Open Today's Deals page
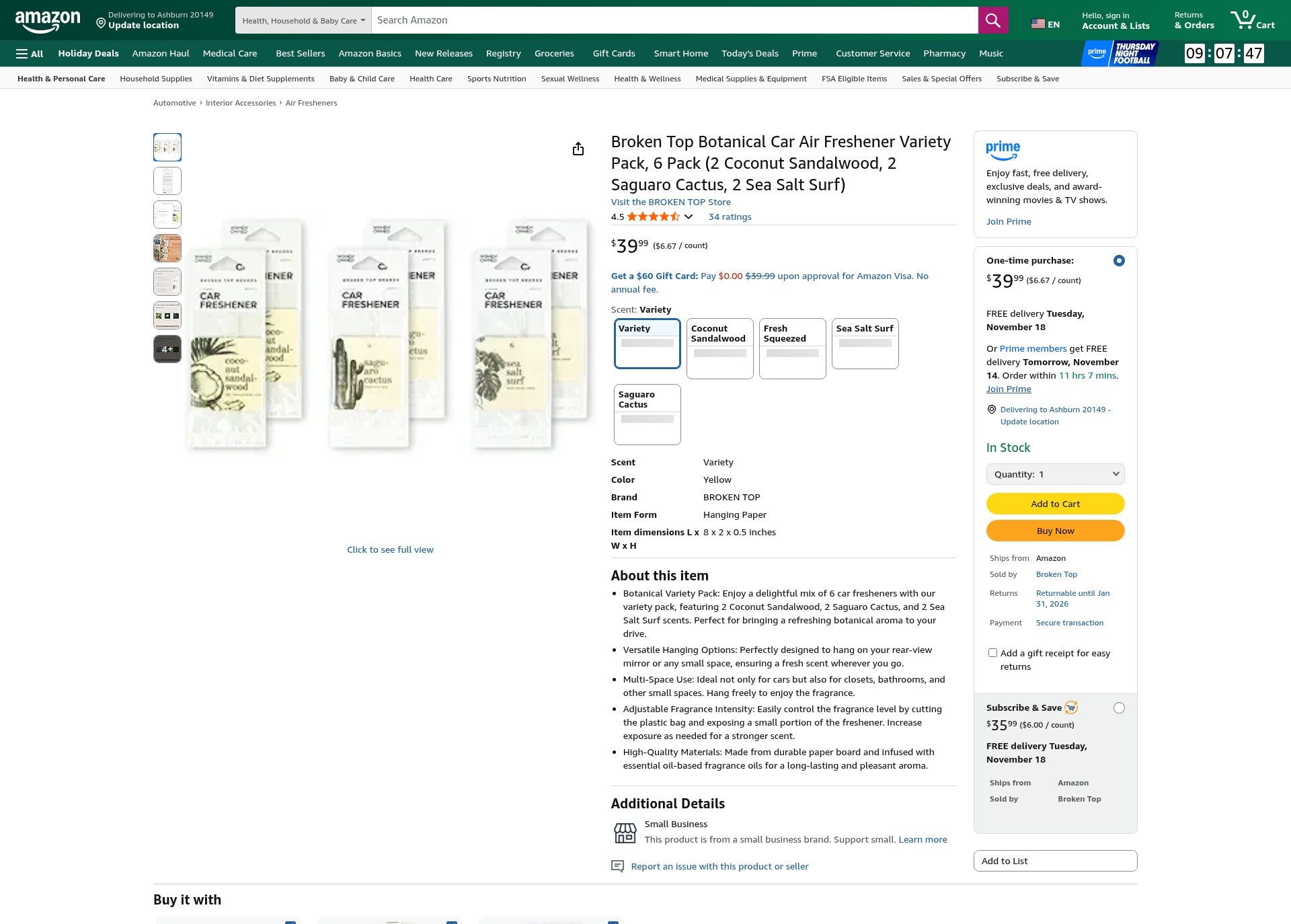1291x924 pixels. 750,54
